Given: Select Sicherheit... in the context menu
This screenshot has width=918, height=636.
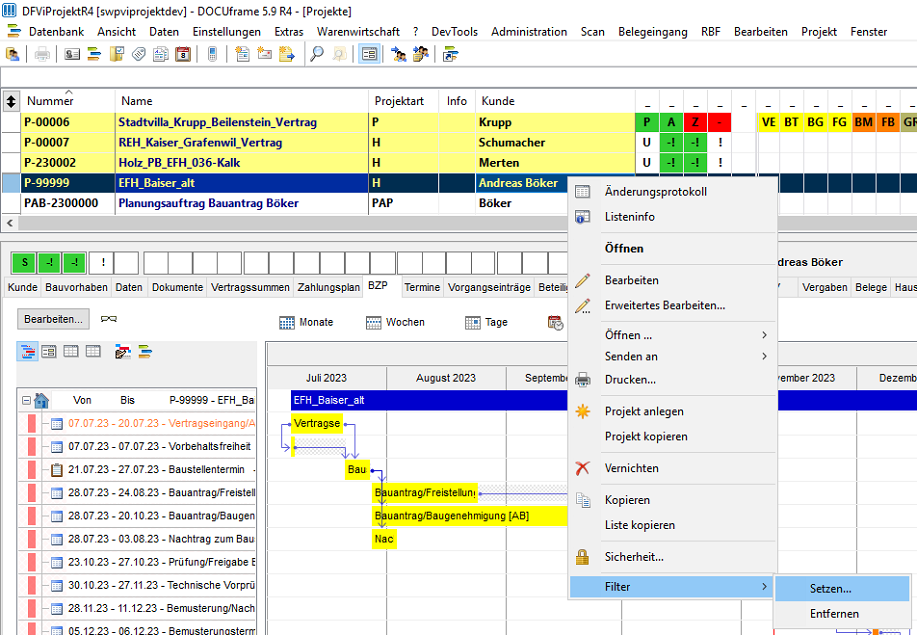Looking at the screenshot, I should click(672, 557).
